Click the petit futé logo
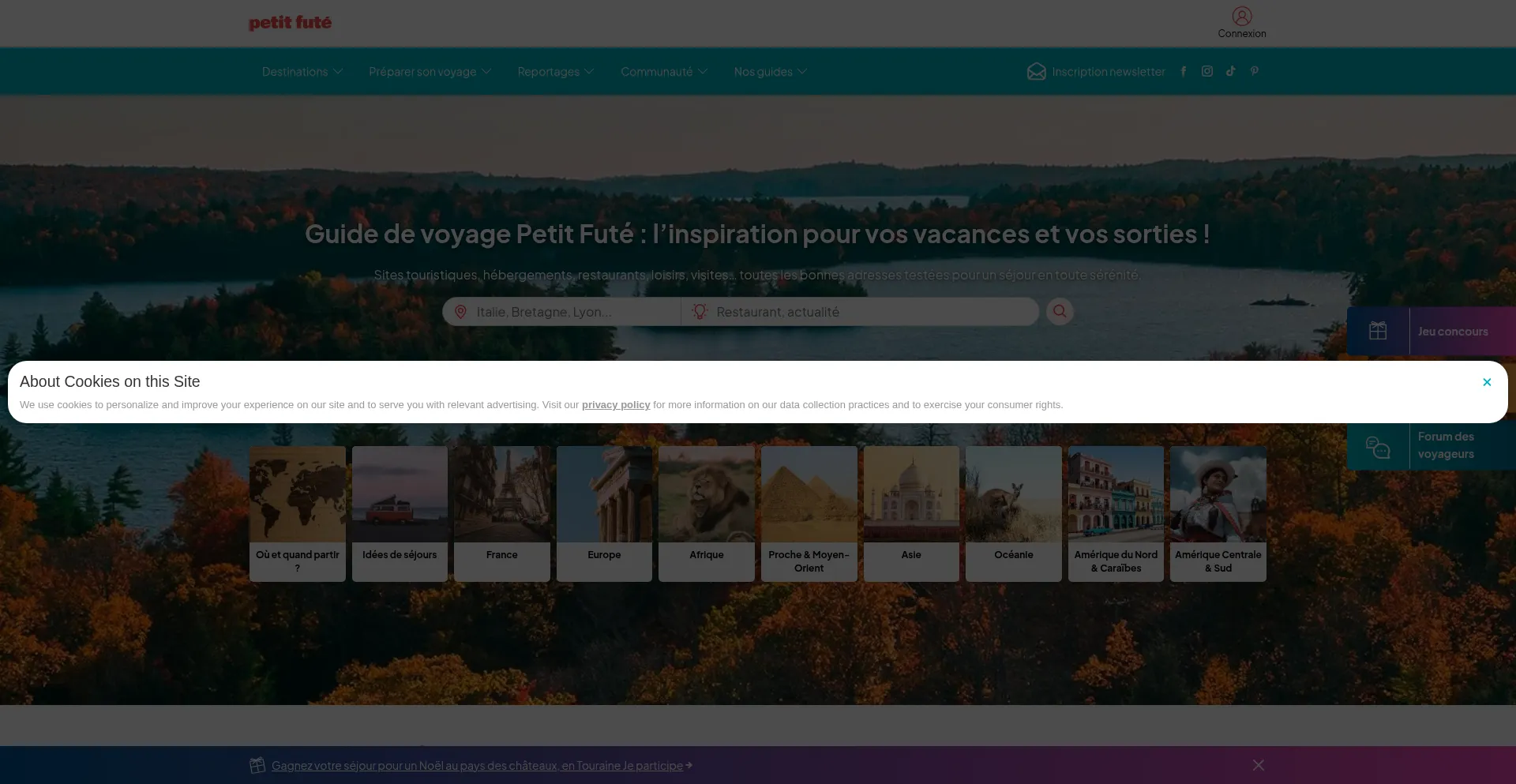 click(x=290, y=23)
